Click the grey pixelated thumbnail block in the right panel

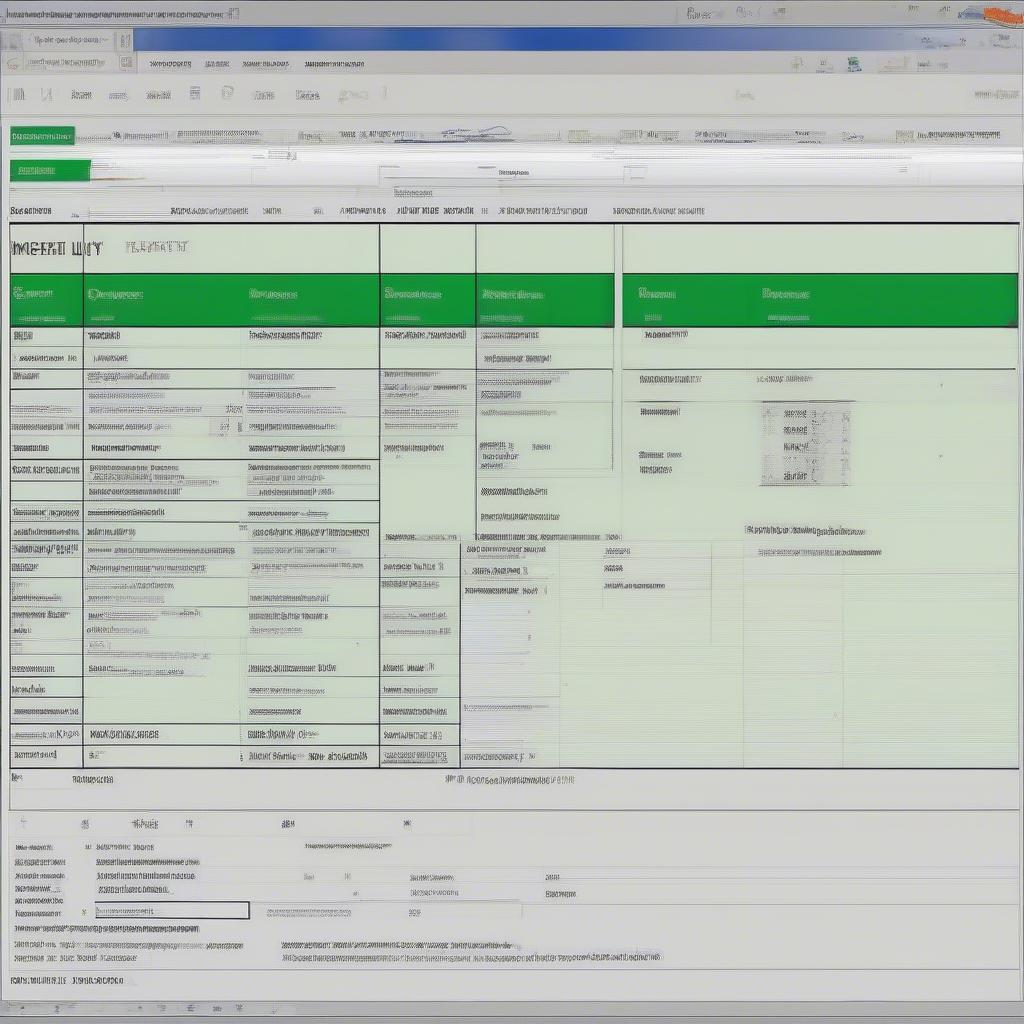806,444
